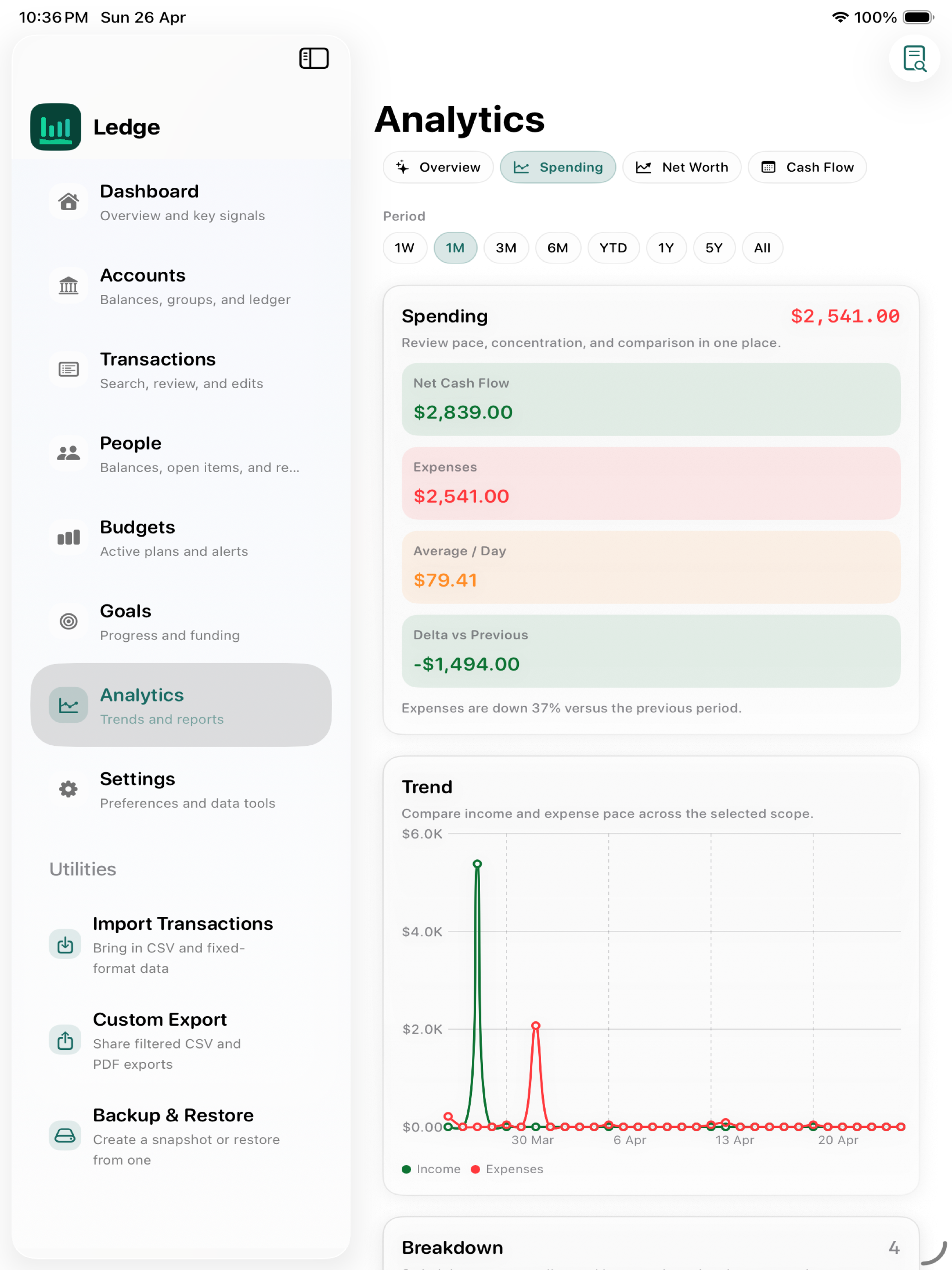The height and width of the screenshot is (1270, 952).
Task: Tap the Expenses $2,541.00 card
Action: click(651, 483)
